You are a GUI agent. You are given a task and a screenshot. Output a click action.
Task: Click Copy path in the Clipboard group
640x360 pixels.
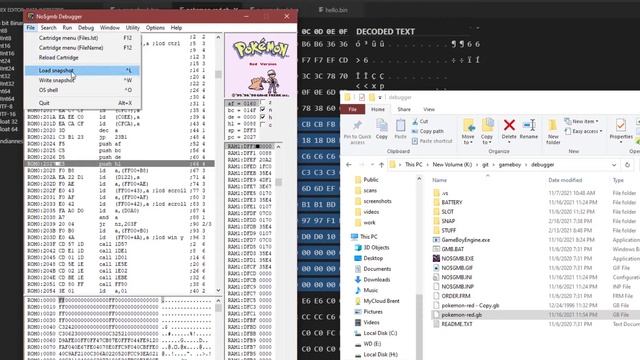click(428, 131)
